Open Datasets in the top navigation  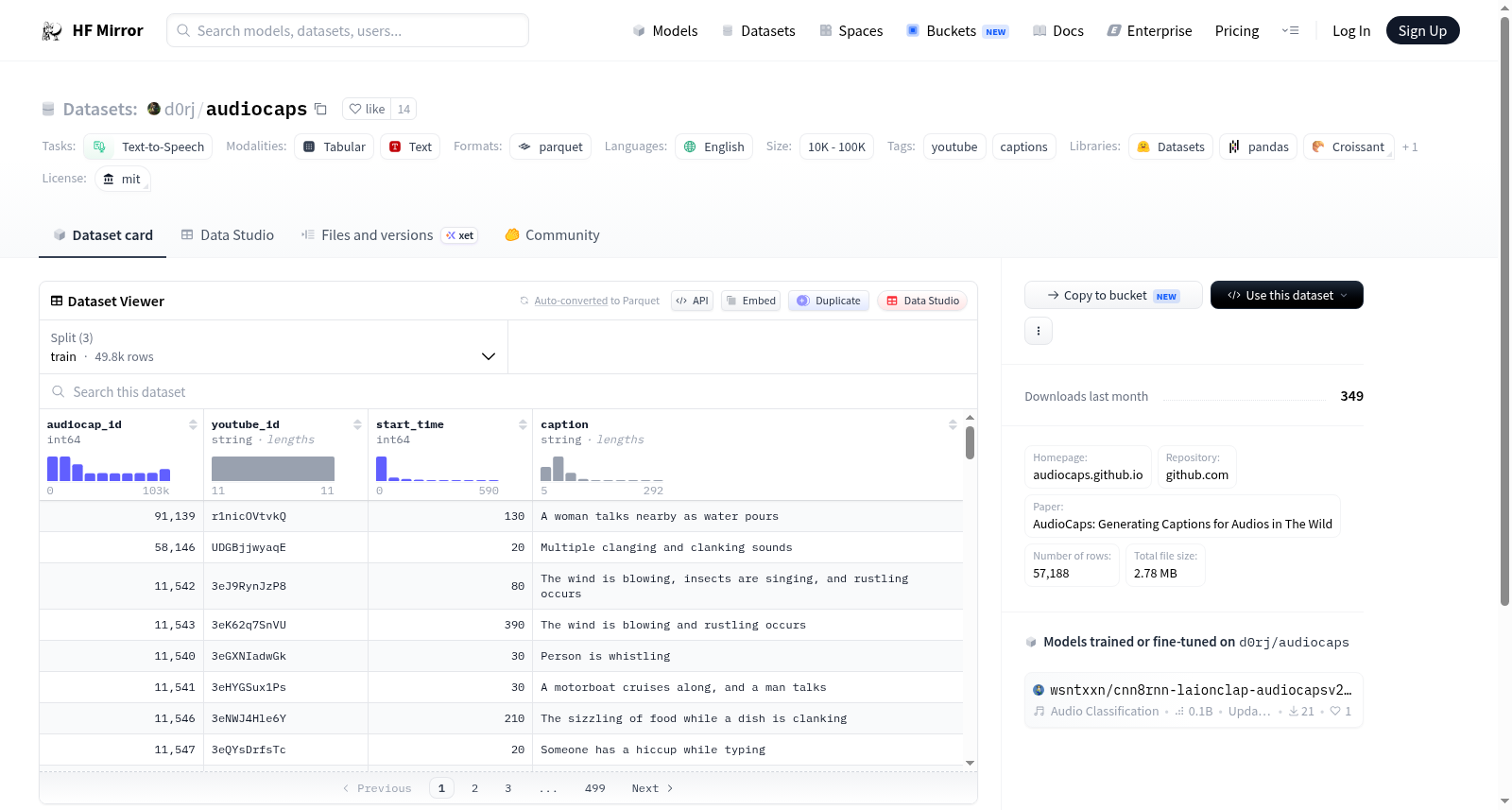(759, 30)
